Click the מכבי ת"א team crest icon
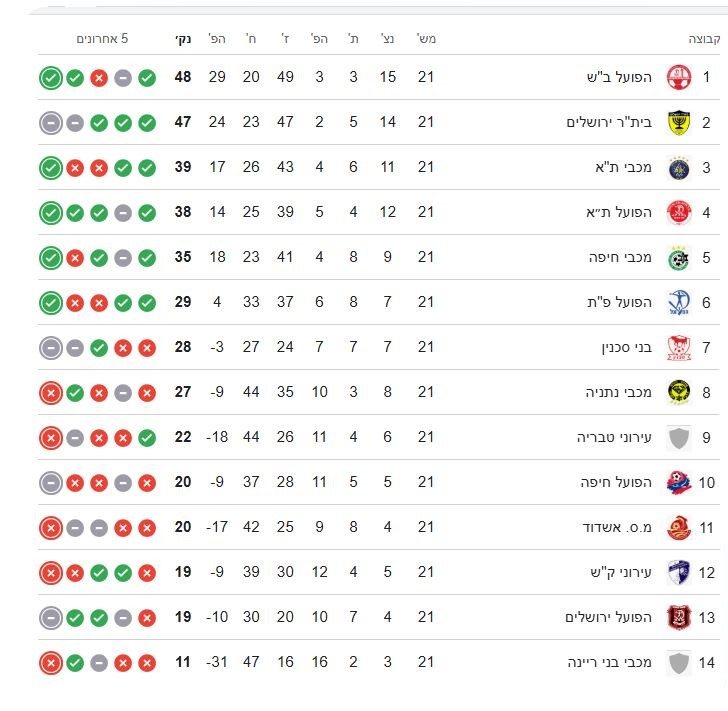Image resolution: width=728 pixels, height=711 pixels. (x=679, y=167)
